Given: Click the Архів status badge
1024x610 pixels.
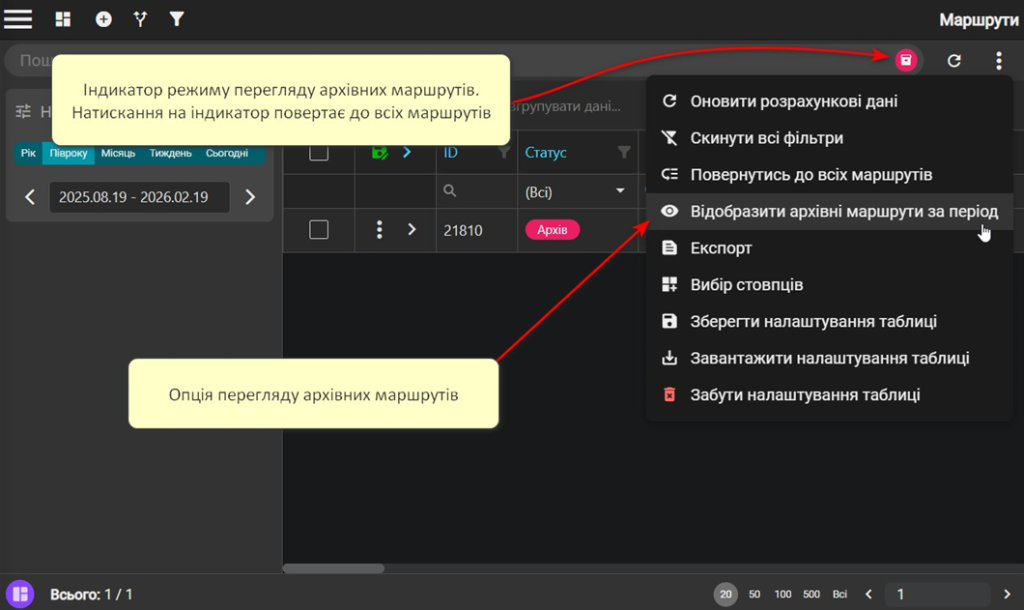Looking at the screenshot, I should (x=552, y=230).
